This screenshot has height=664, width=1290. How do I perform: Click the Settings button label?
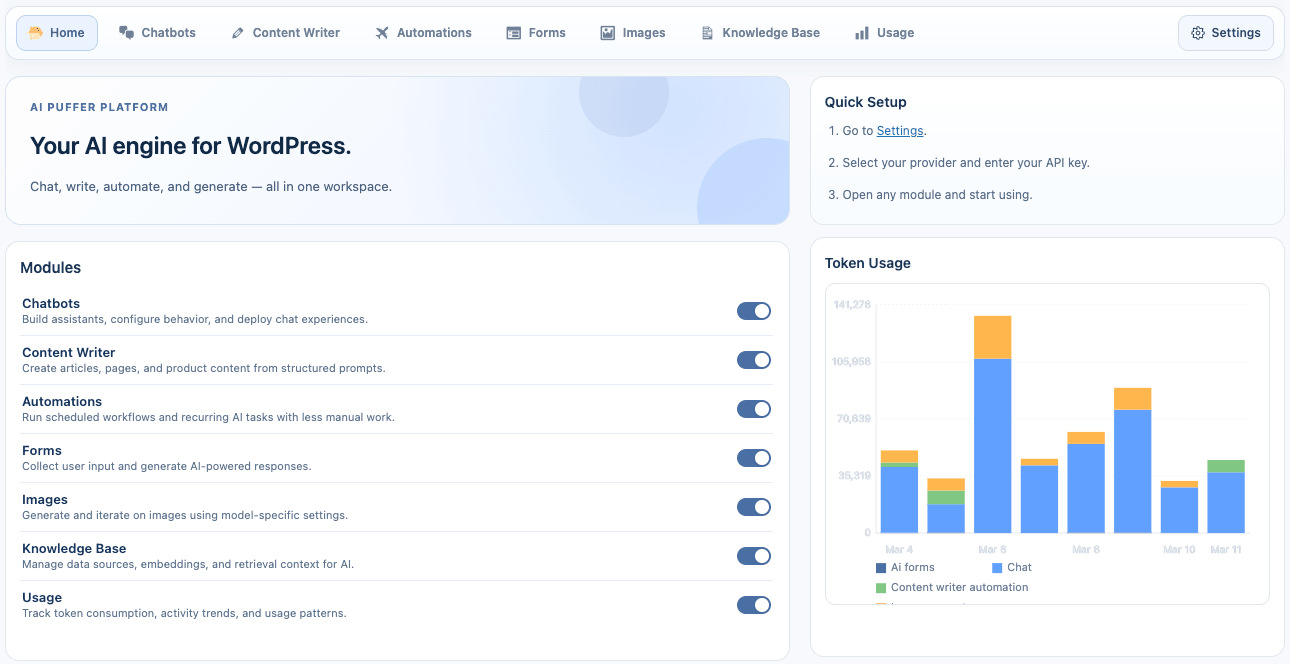tap(1236, 33)
